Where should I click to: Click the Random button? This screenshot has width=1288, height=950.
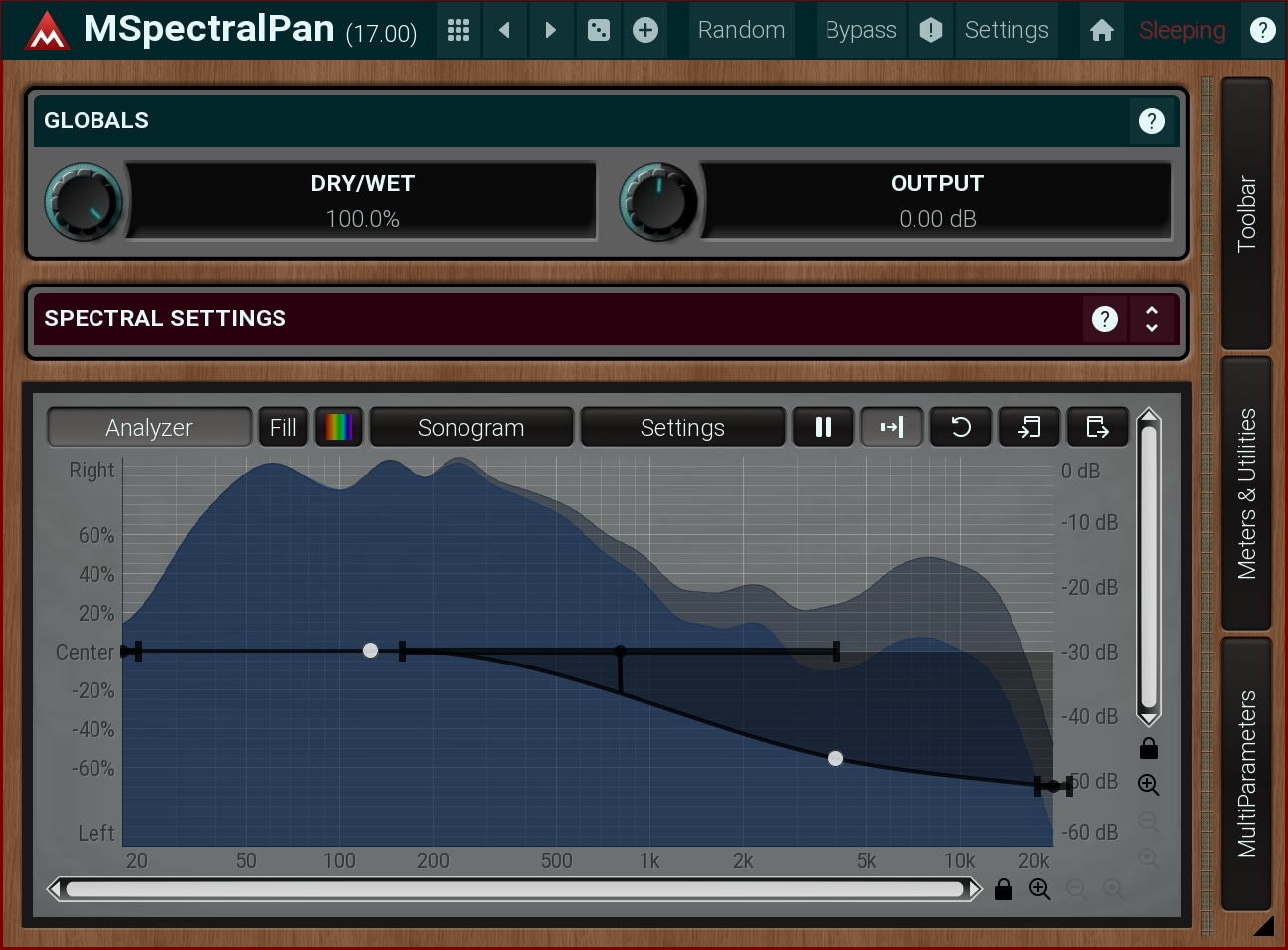point(741,30)
